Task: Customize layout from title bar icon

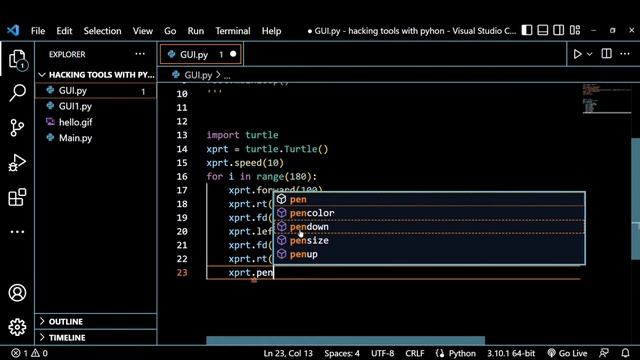Action: [x=575, y=30]
